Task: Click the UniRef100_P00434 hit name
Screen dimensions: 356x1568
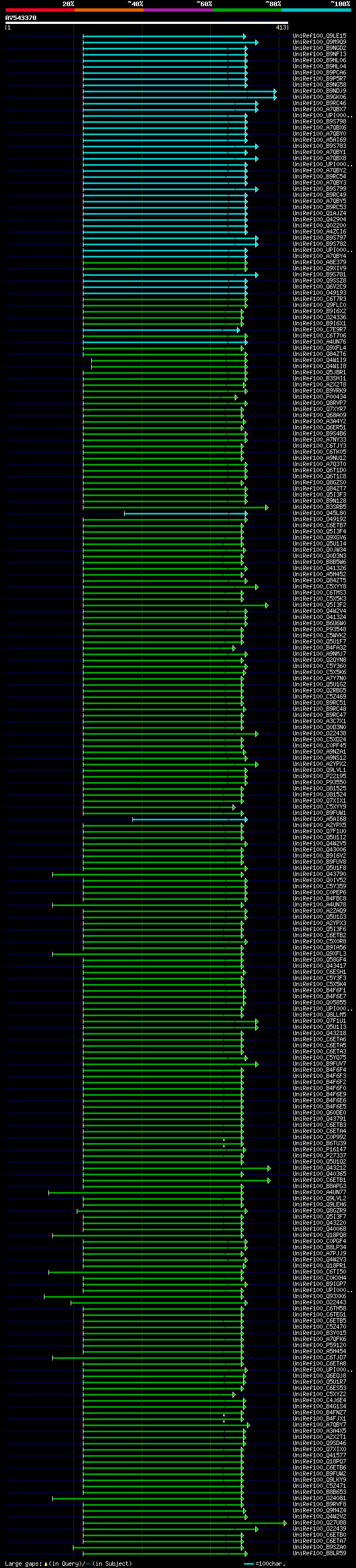Action: tap(319, 397)
